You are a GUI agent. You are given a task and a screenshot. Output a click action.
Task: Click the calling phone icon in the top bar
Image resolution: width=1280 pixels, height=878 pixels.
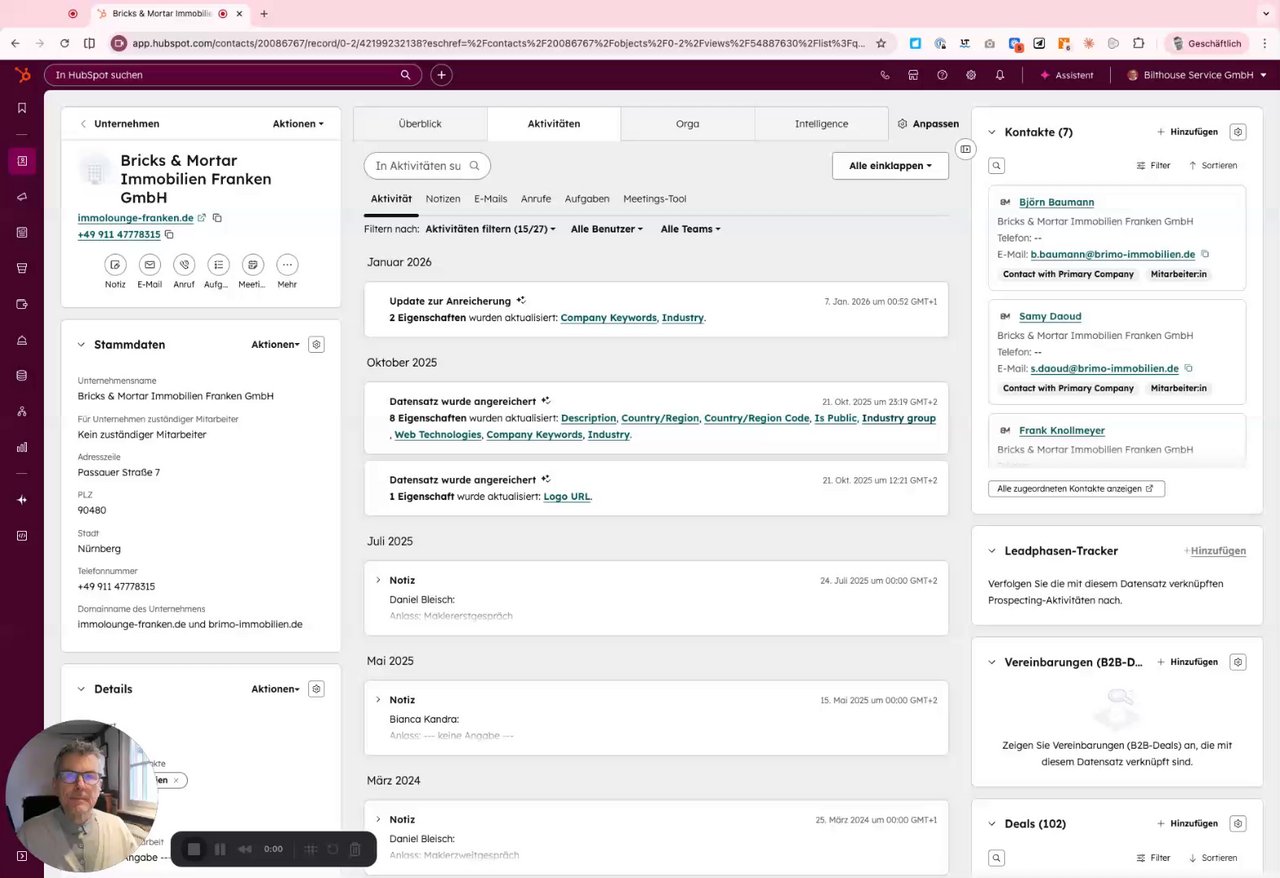tap(884, 75)
